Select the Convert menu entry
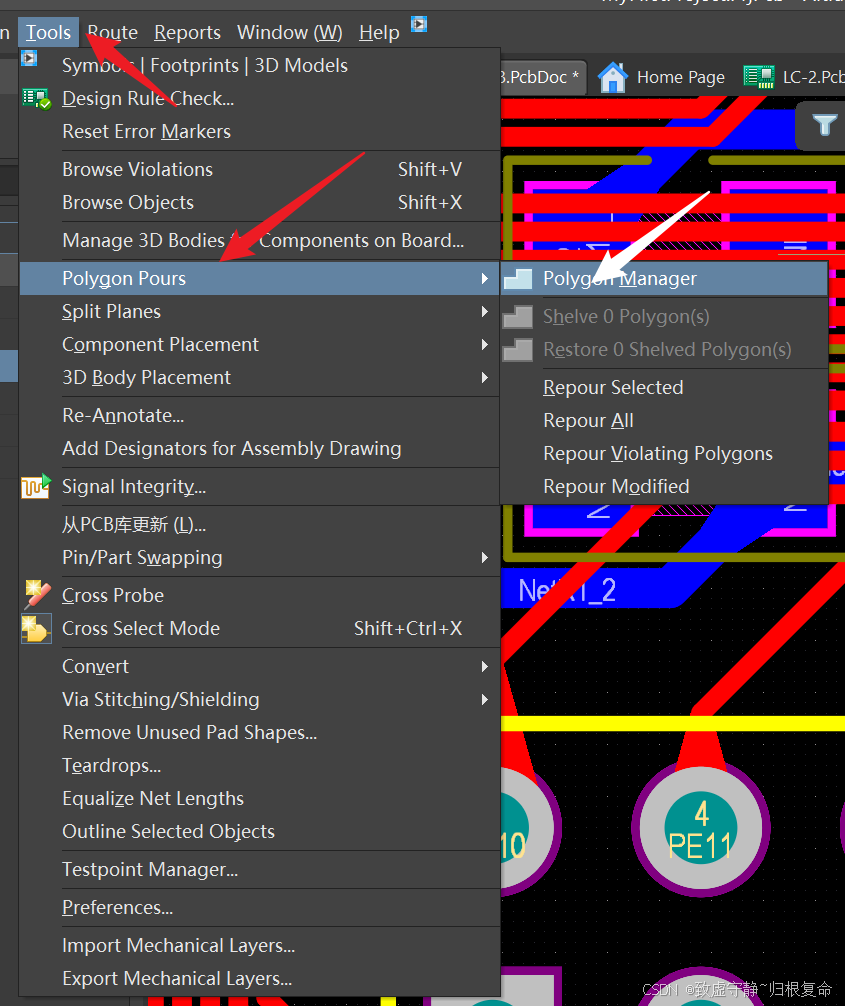The height and width of the screenshot is (1006, 845). [260, 667]
